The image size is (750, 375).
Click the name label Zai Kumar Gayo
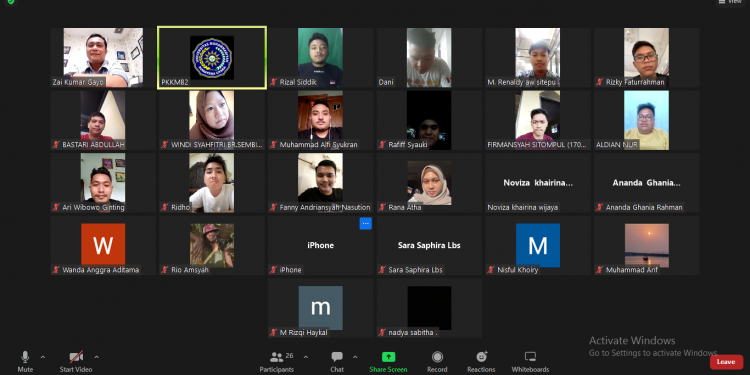coord(78,82)
